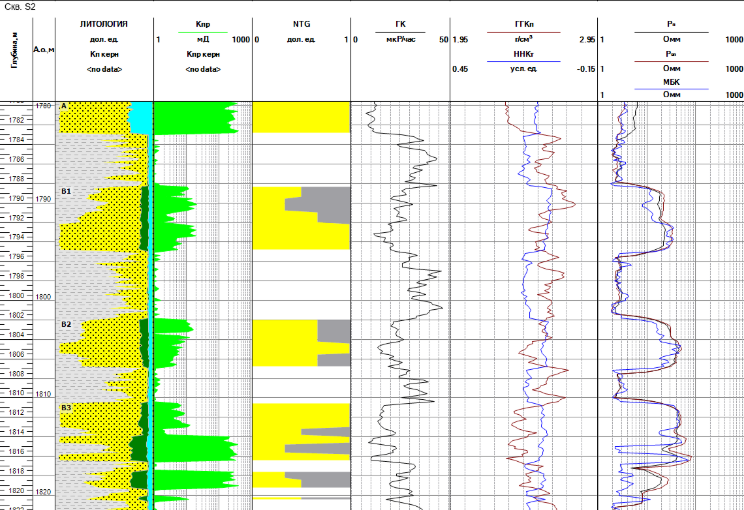
Task: Click 'Омм' unit under МБК
Action: (x=671, y=94)
